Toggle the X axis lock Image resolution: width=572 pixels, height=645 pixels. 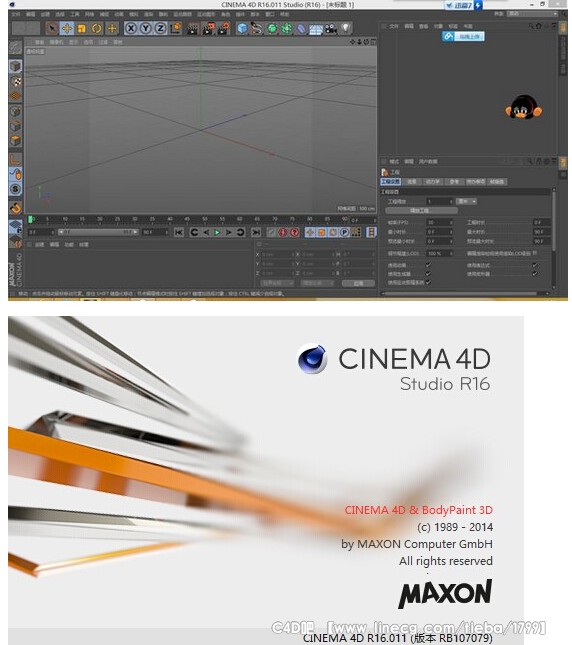pyautogui.click(x=131, y=28)
